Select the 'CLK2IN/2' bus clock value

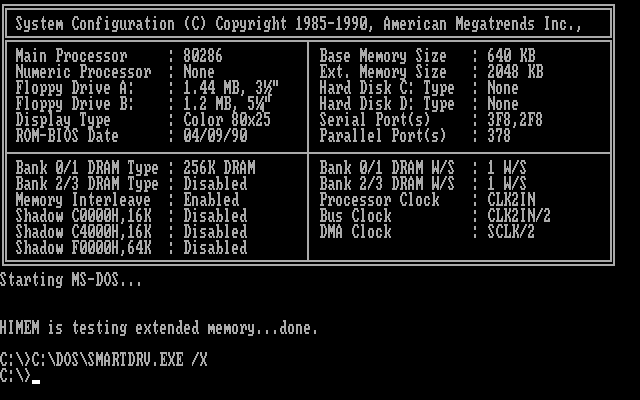(x=519, y=216)
